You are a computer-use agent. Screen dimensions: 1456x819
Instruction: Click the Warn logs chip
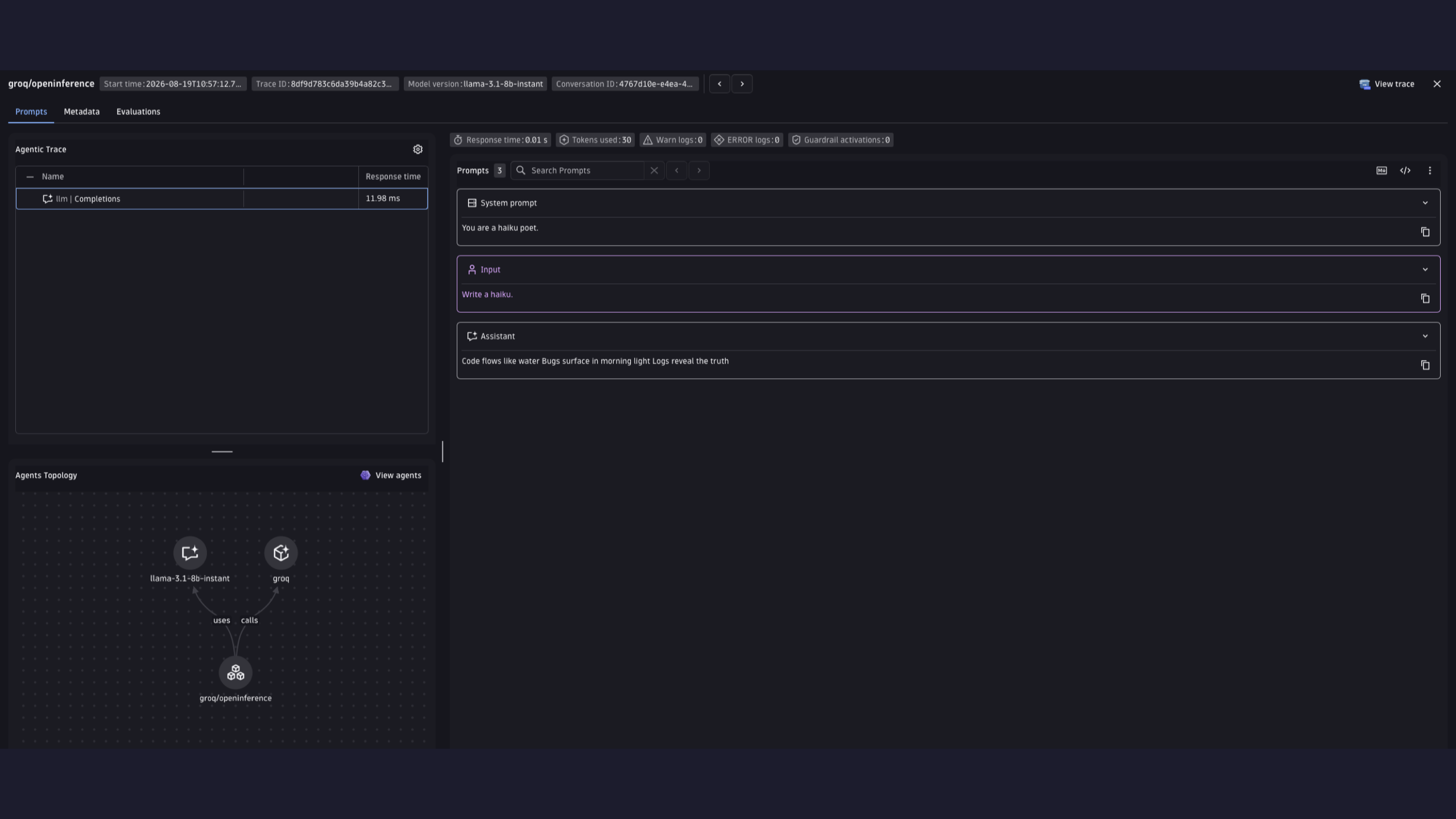(673, 140)
